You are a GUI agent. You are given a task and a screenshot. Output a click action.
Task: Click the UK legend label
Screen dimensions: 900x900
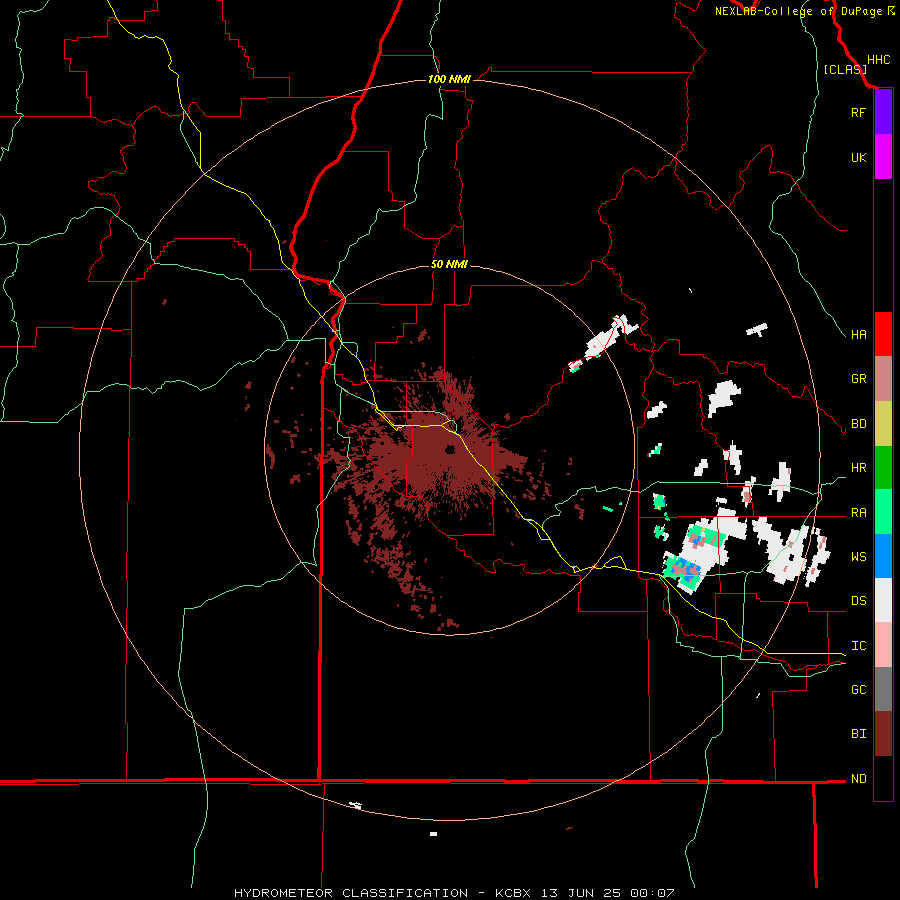pos(858,157)
